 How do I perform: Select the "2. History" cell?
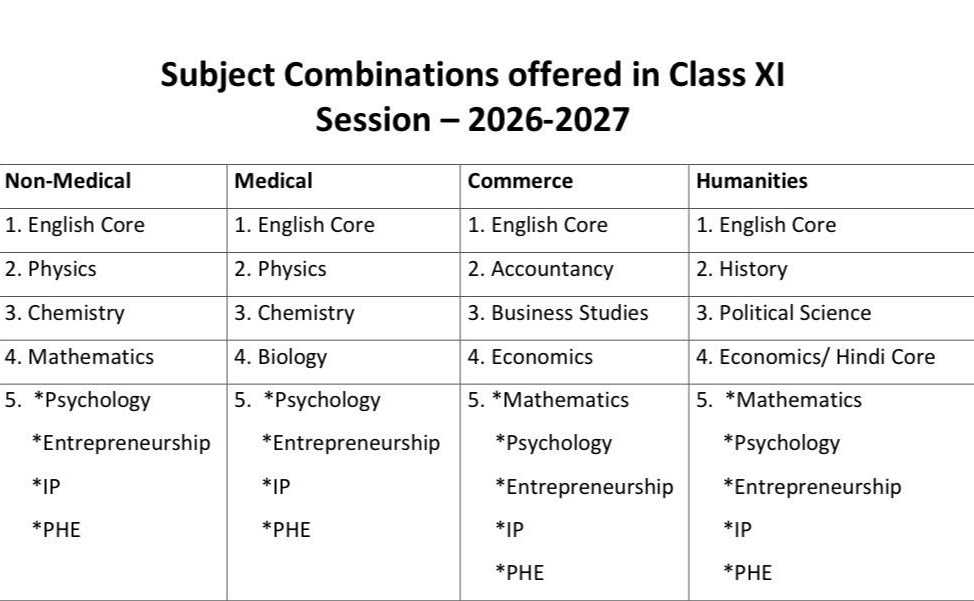(x=742, y=269)
